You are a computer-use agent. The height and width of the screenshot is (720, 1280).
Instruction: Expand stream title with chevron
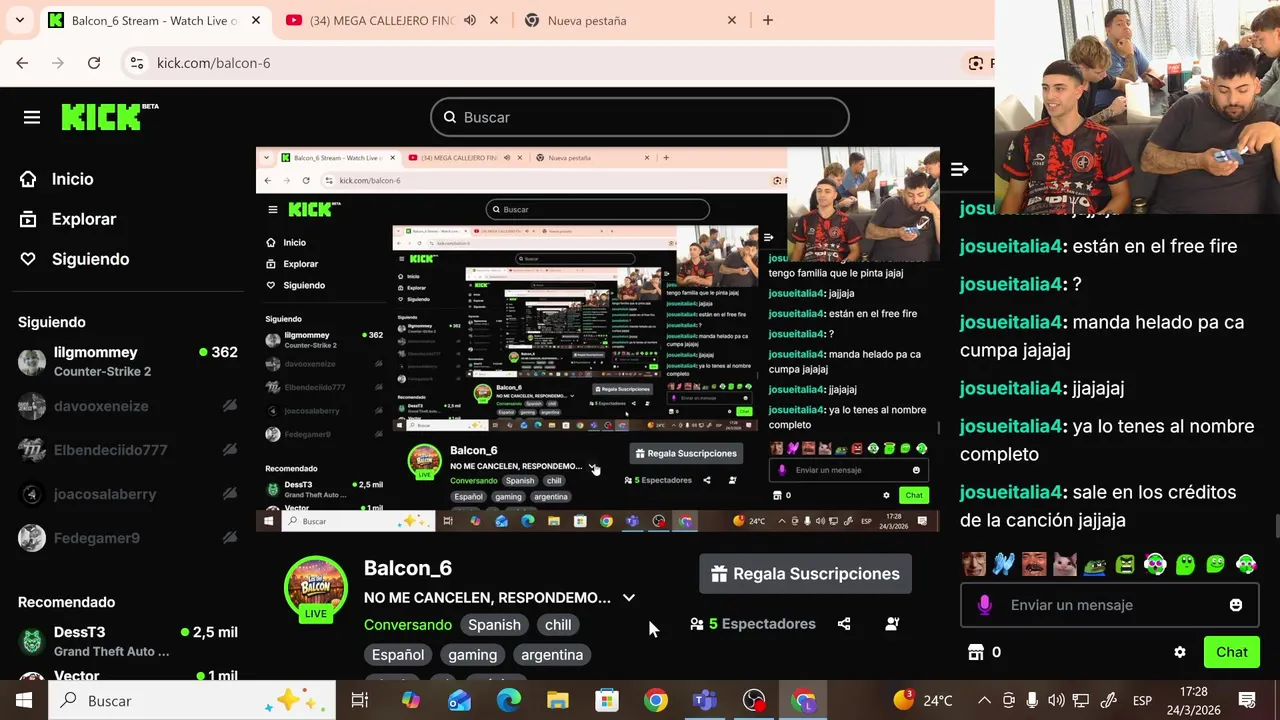click(629, 598)
